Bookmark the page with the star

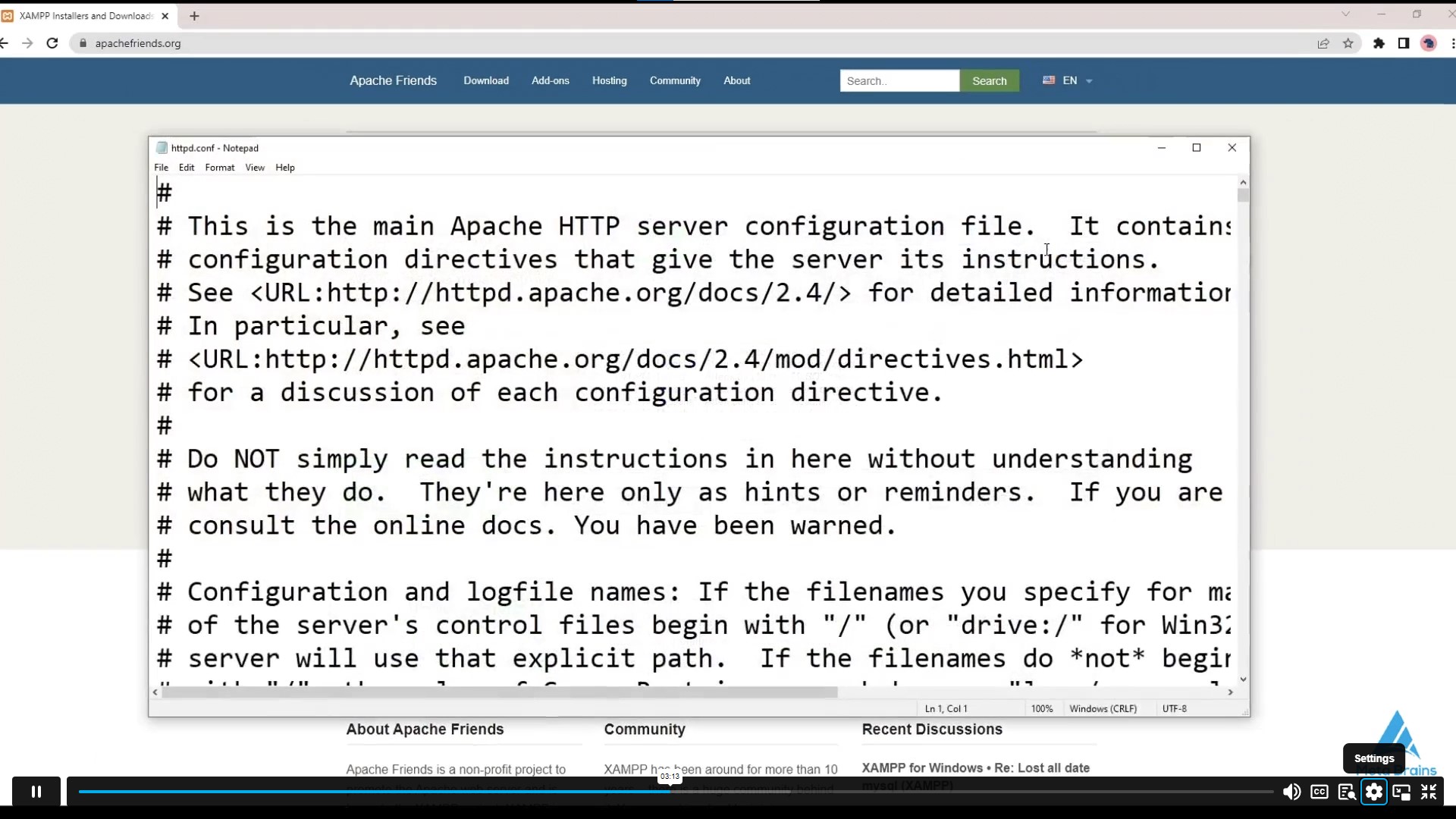[1348, 43]
